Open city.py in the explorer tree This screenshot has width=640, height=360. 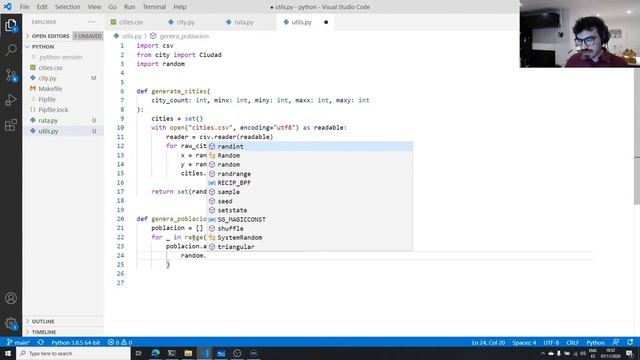pos(63,78)
